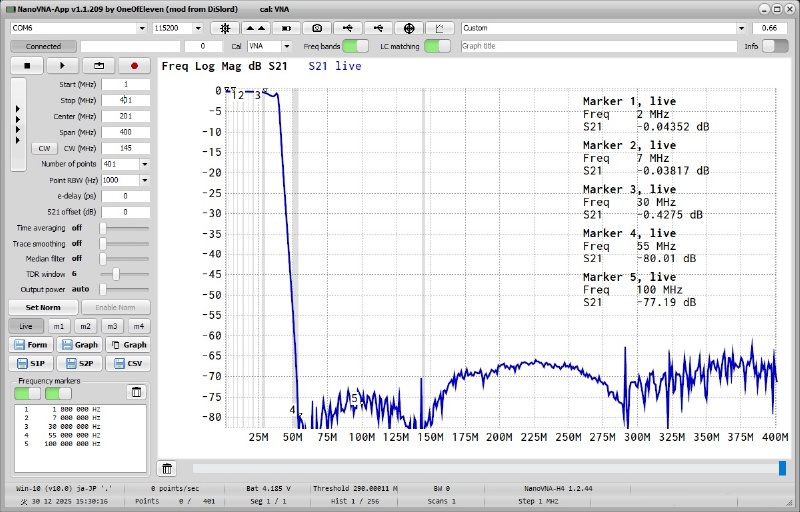The image size is (800, 512).
Task: Select the m1 memory trace tab
Action: [x=59, y=326]
